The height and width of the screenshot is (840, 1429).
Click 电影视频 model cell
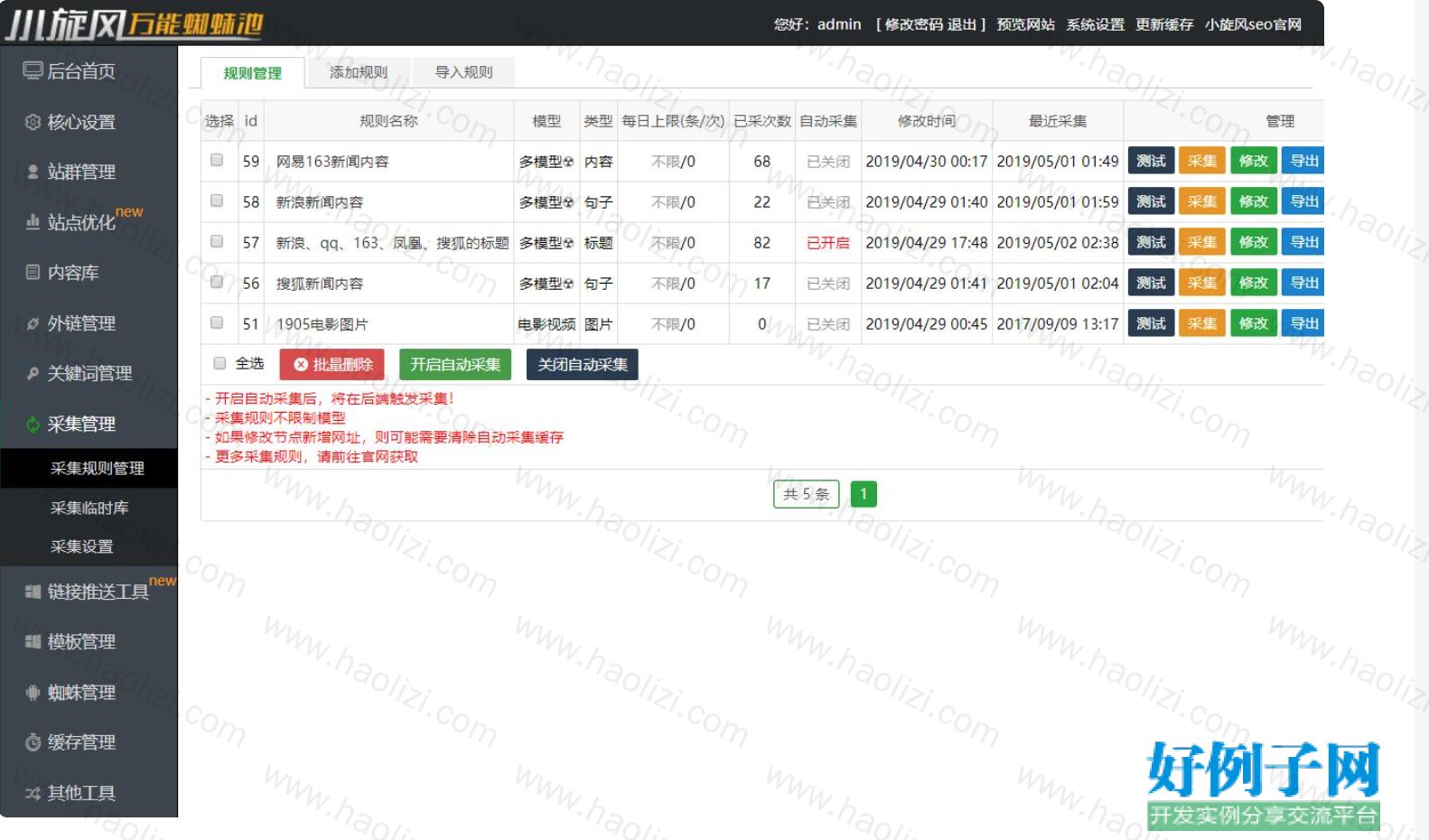point(546,324)
